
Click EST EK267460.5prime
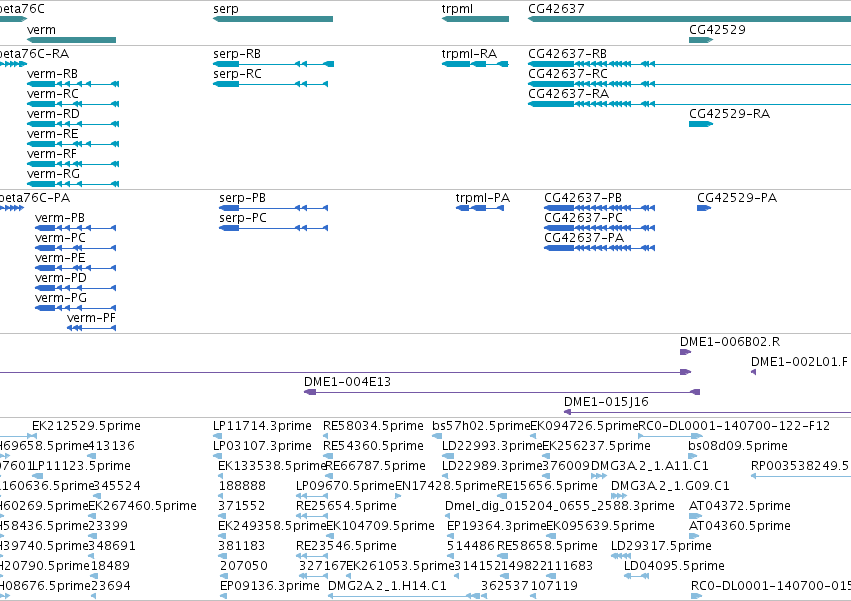click(142, 505)
